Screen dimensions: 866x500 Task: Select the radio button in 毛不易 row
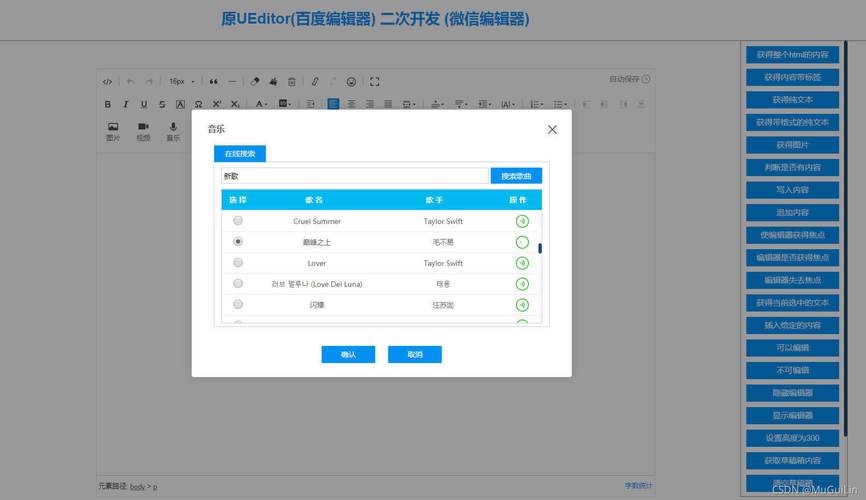(238, 241)
